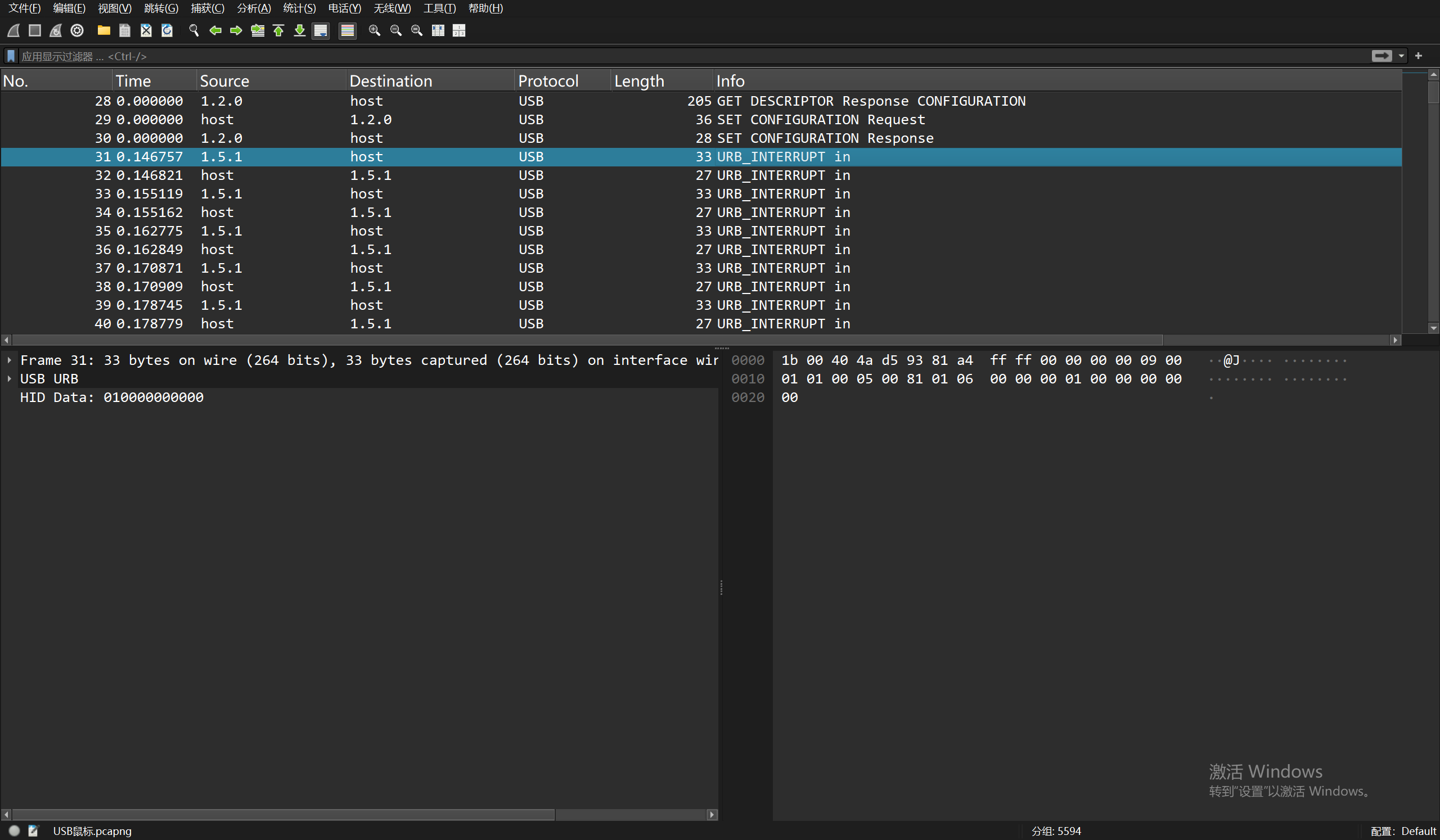Jump to the first packet

click(x=279, y=30)
